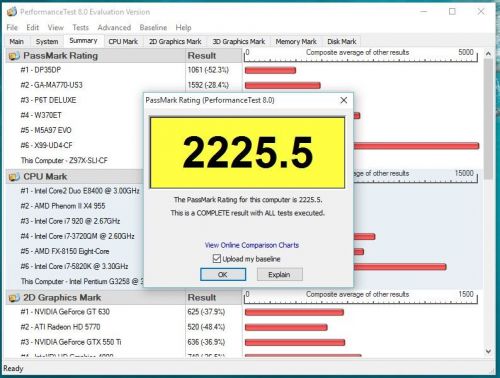Select row '#2 - AMD Phenom II X4 955'
Viewport: 500px width, 378px height.
pos(63,206)
